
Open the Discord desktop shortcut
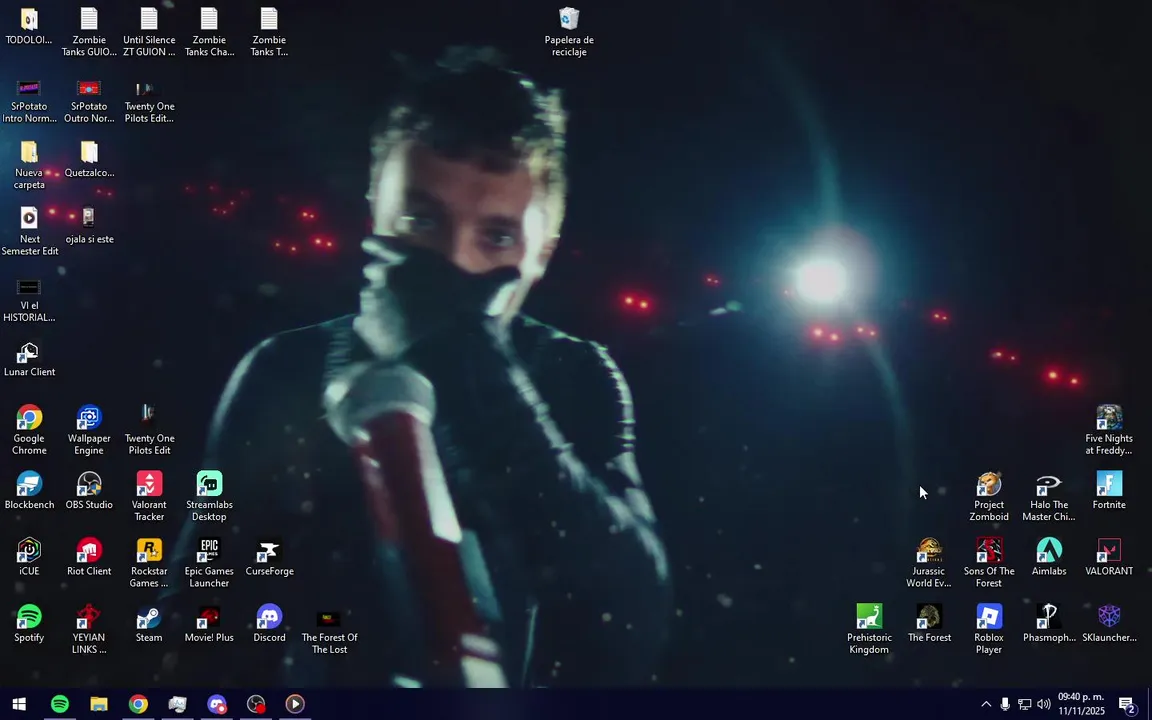pyautogui.click(x=269, y=623)
